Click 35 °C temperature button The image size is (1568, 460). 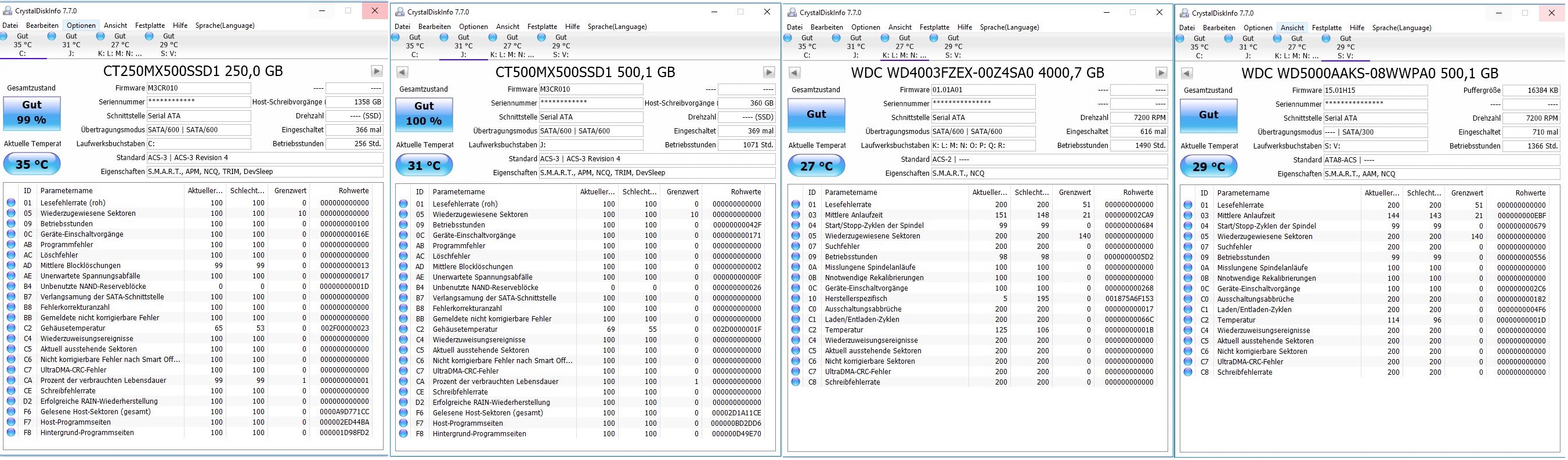[x=32, y=164]
